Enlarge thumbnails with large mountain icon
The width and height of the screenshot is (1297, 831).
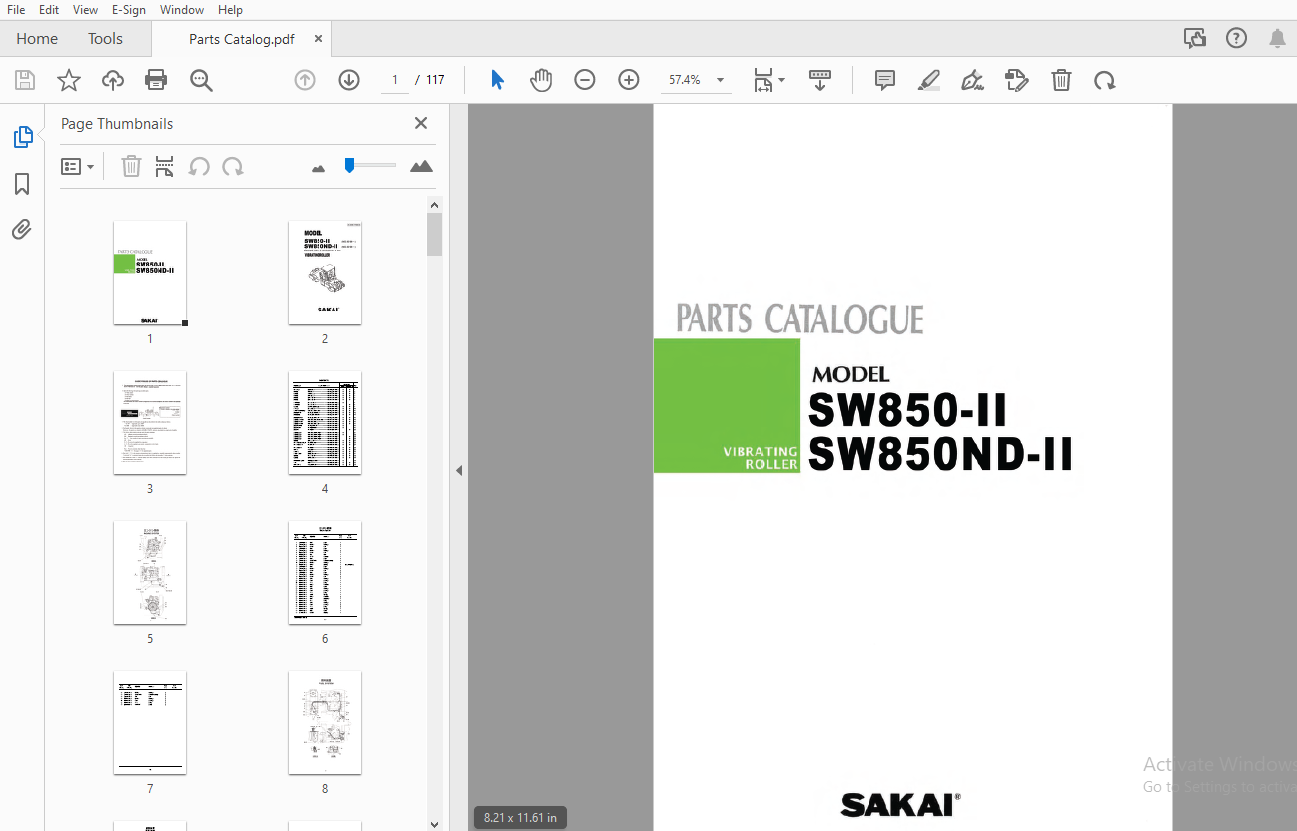point(421,166)
